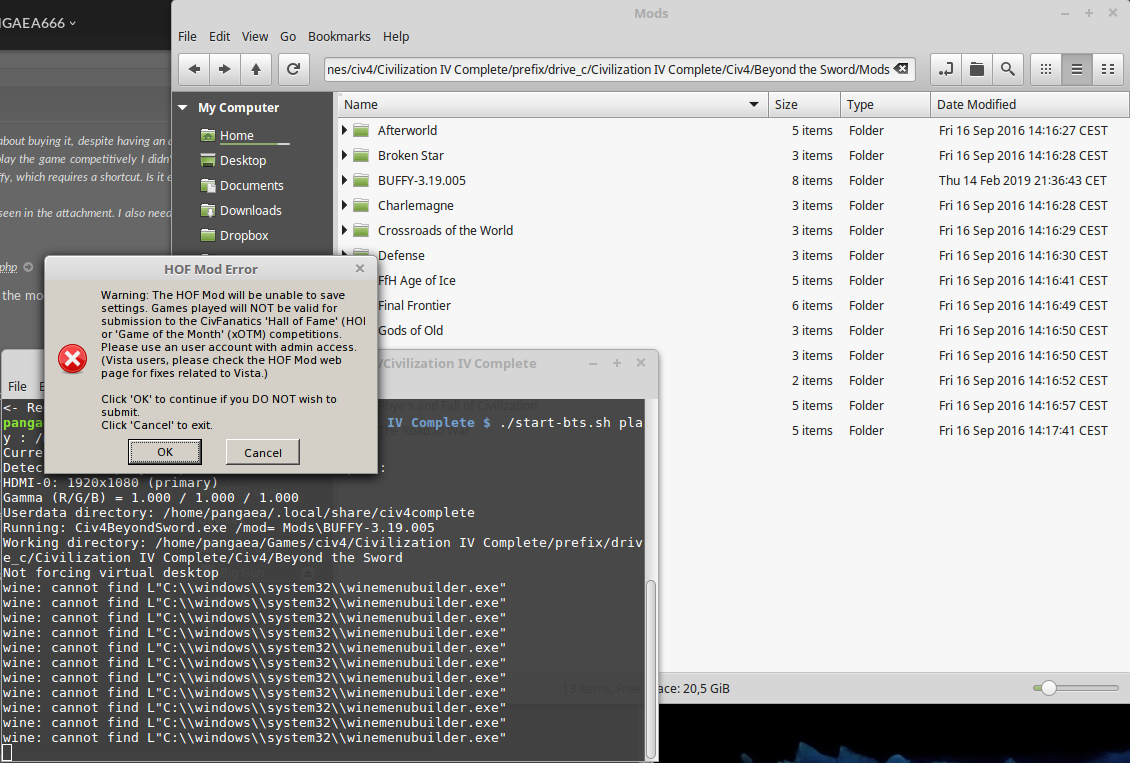1130x763 pixels.
Task: Switch to icon view
Action: coord(1046,69)
